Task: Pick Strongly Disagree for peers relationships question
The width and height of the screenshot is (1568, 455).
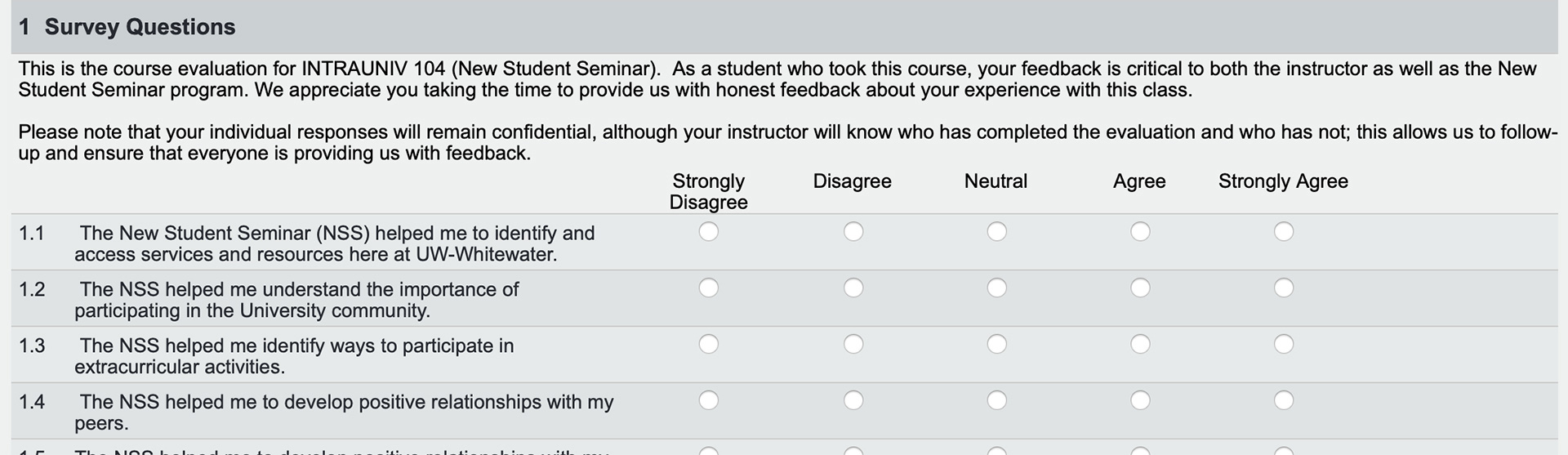Action: click(709, 400)
